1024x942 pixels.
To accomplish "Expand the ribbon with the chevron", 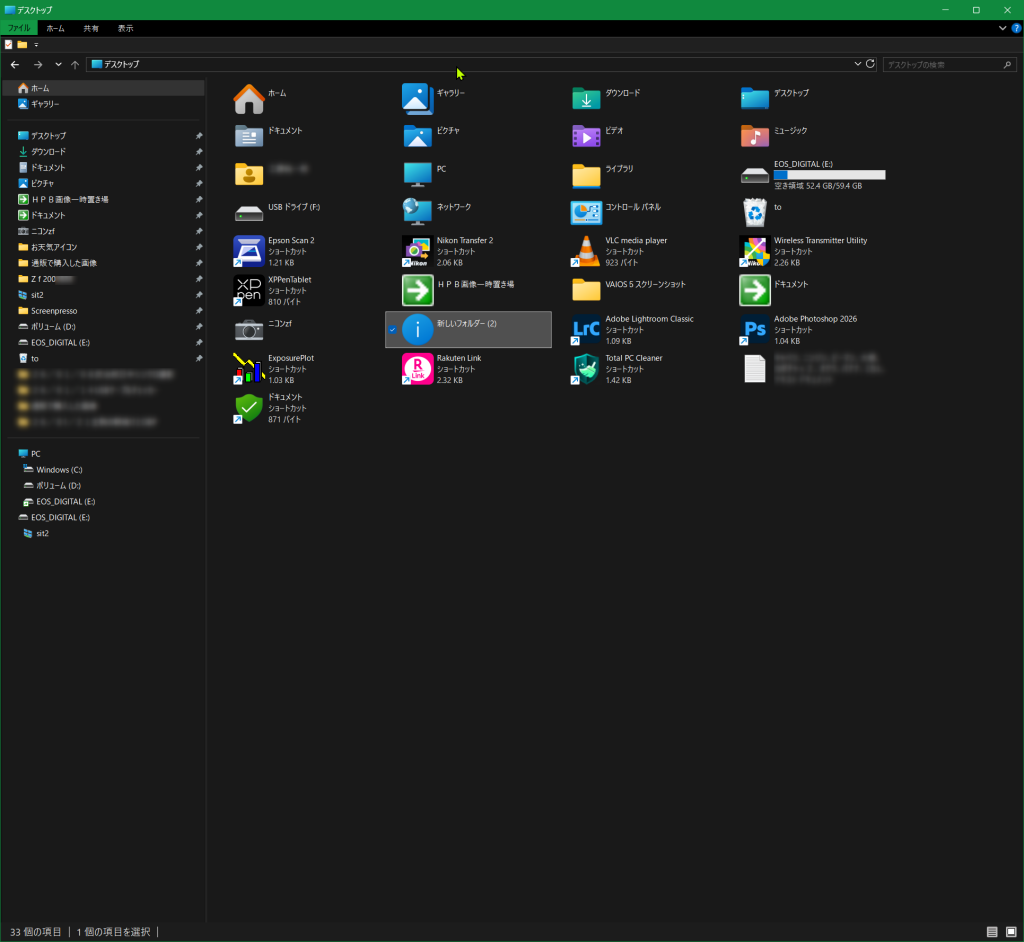I will [x=1002, y=29].
